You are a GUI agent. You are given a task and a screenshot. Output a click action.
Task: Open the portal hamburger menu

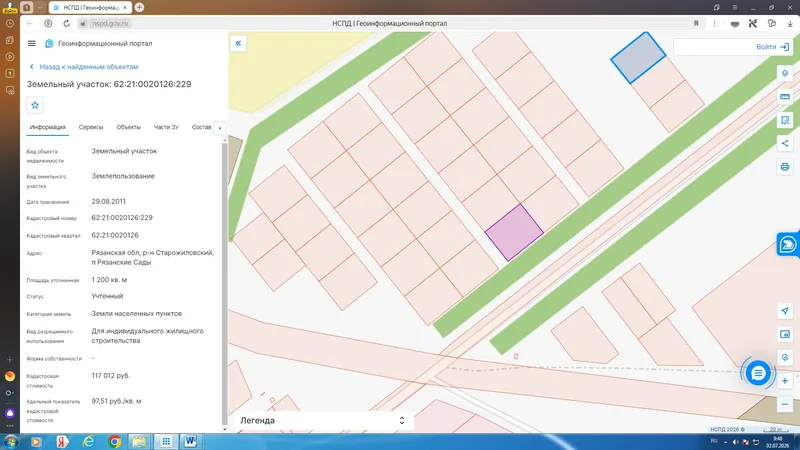tap(32, 43)
